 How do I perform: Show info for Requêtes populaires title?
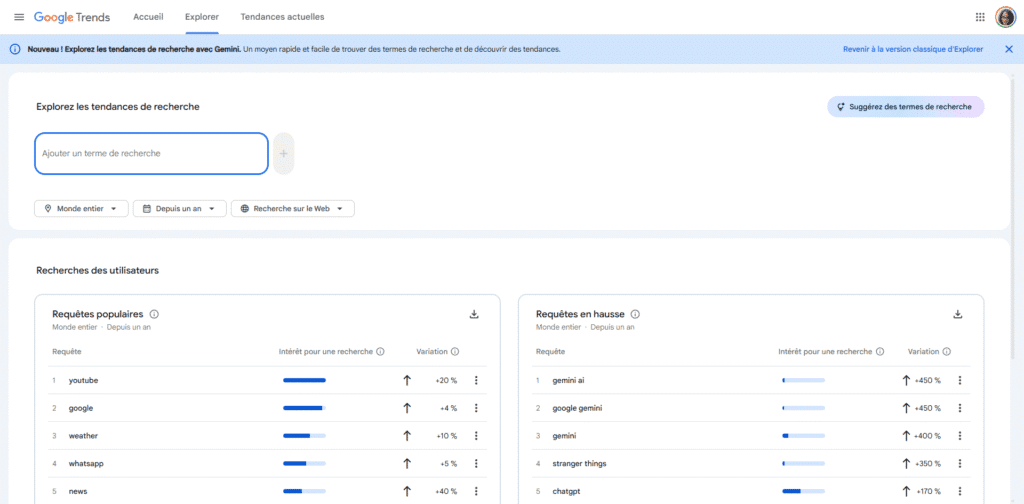154,314
